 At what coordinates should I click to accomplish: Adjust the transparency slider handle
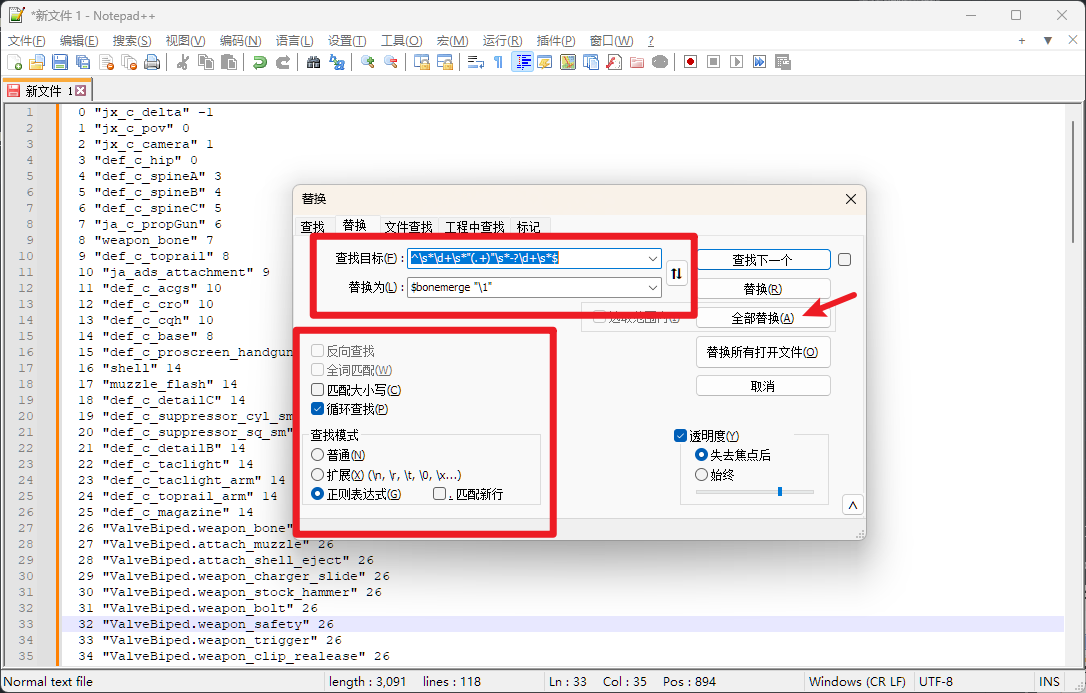780,492
